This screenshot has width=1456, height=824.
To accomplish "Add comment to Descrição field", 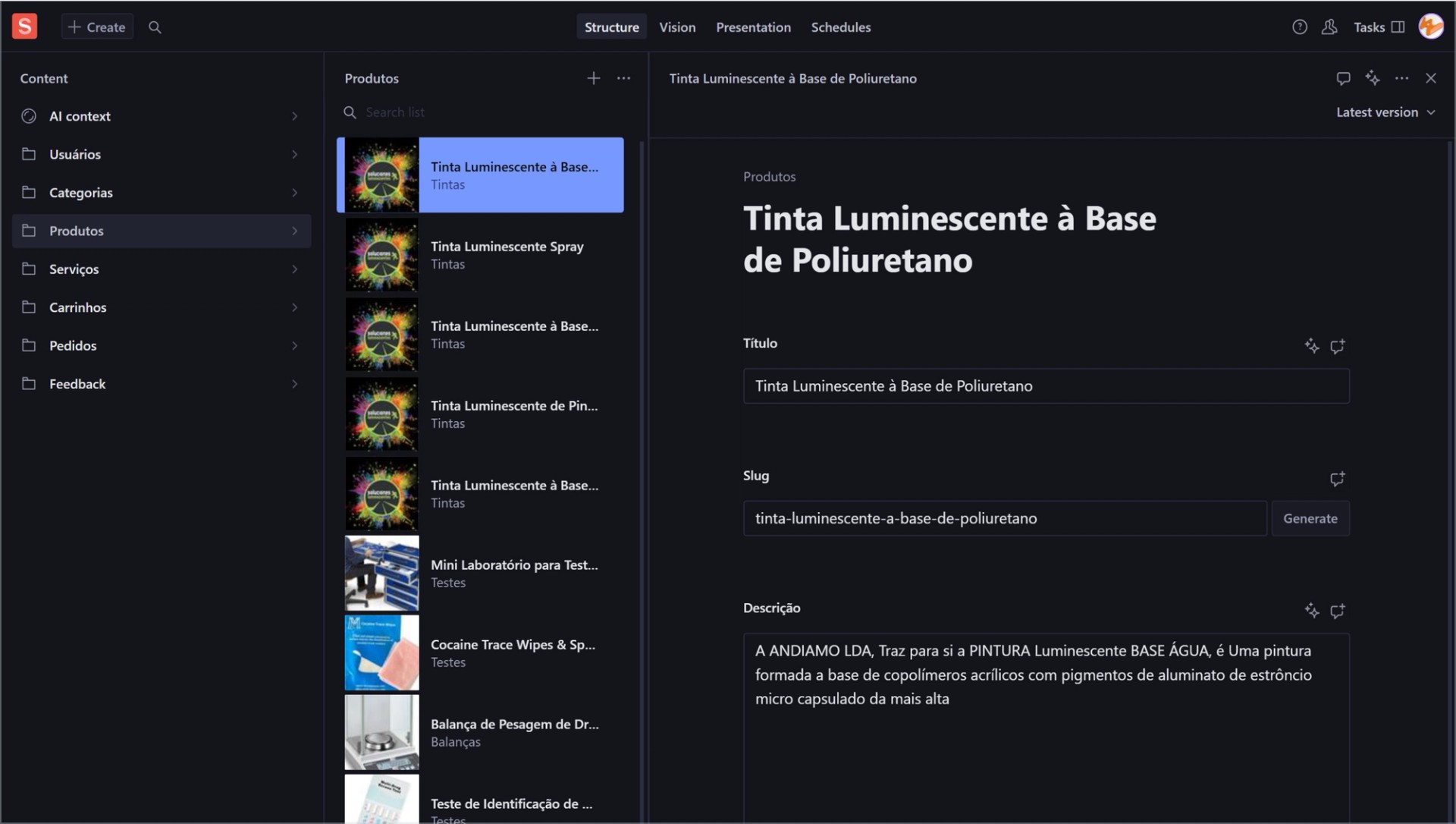I will tap(1337, 611).
